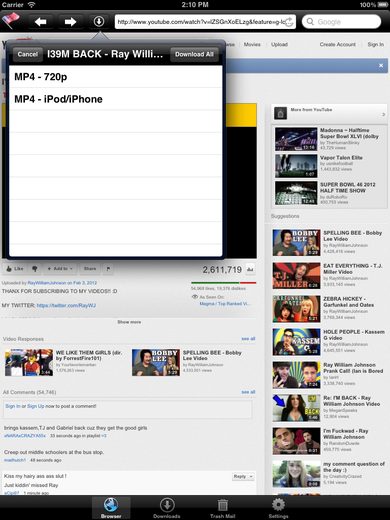The height and width of the screenshot is (520, 390).
Task: Click Create Account link
Action: coord(338,44)
